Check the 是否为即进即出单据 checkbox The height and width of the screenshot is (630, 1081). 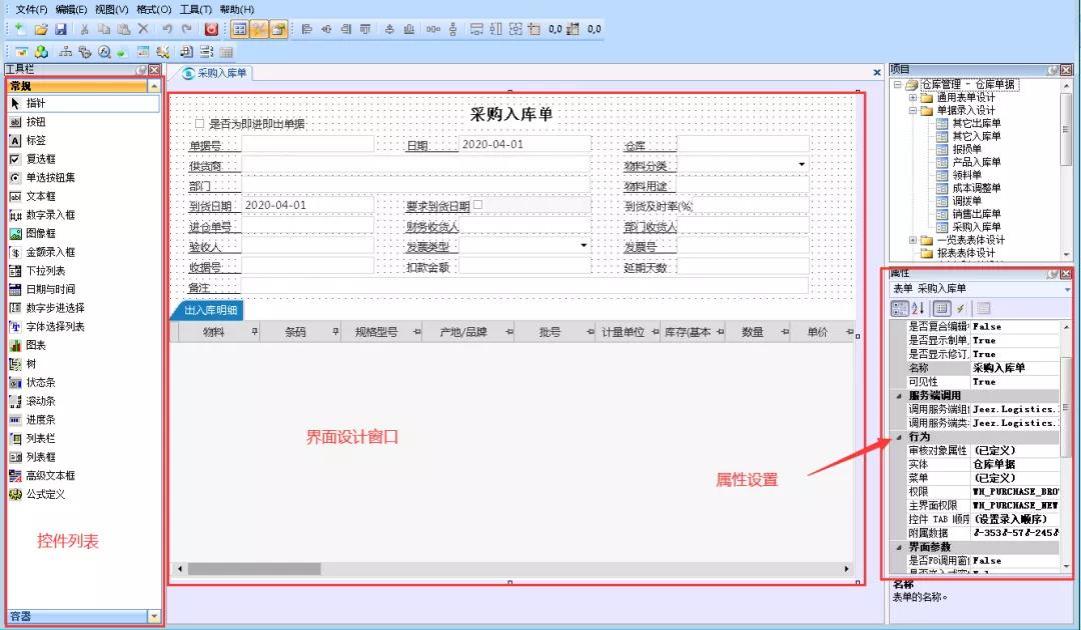(x=199, y=123)
